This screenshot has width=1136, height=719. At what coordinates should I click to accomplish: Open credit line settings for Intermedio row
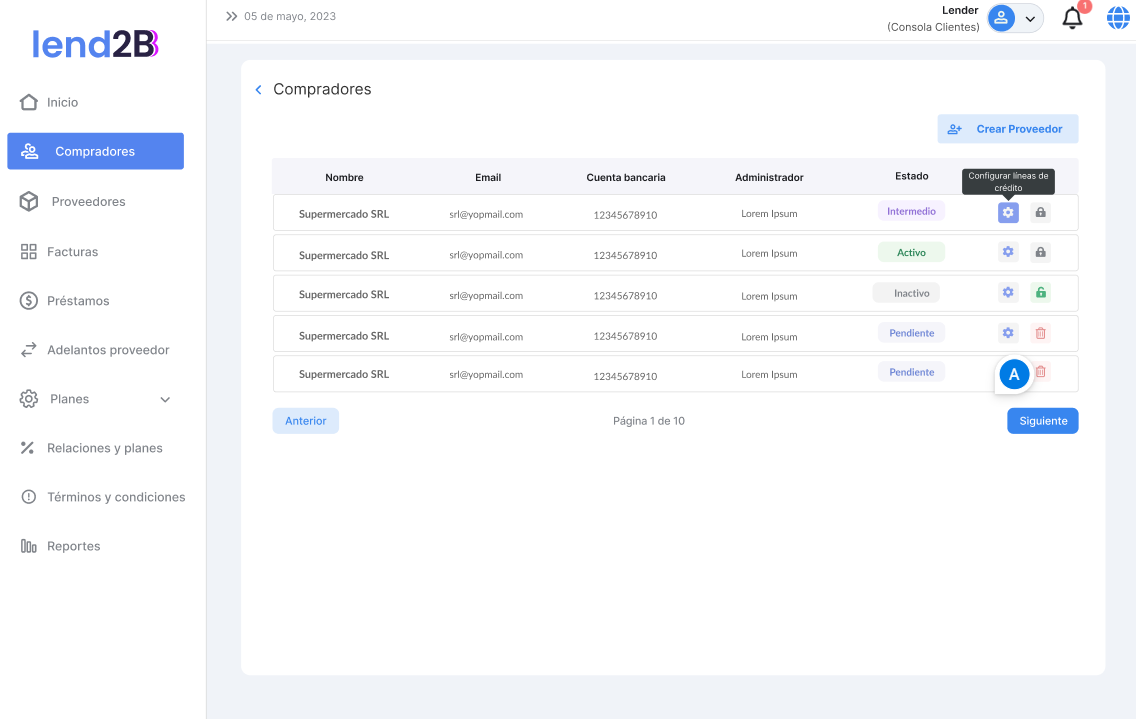pos(1008,212)
